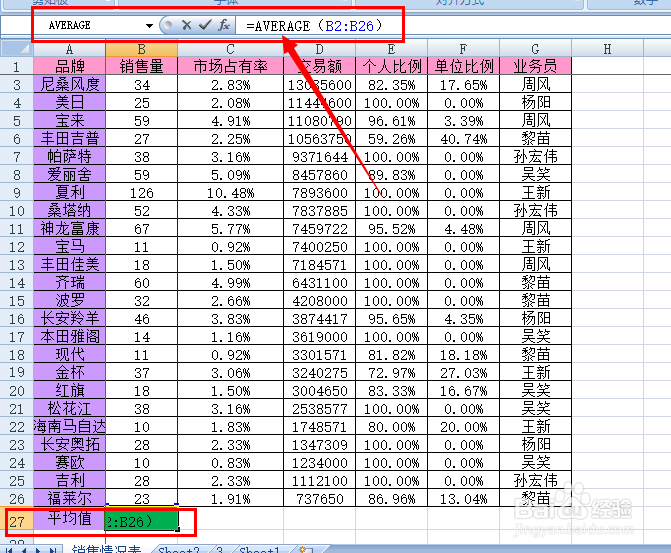
Task: Select the market share 5.09% cell
Action: click(231, 175)
